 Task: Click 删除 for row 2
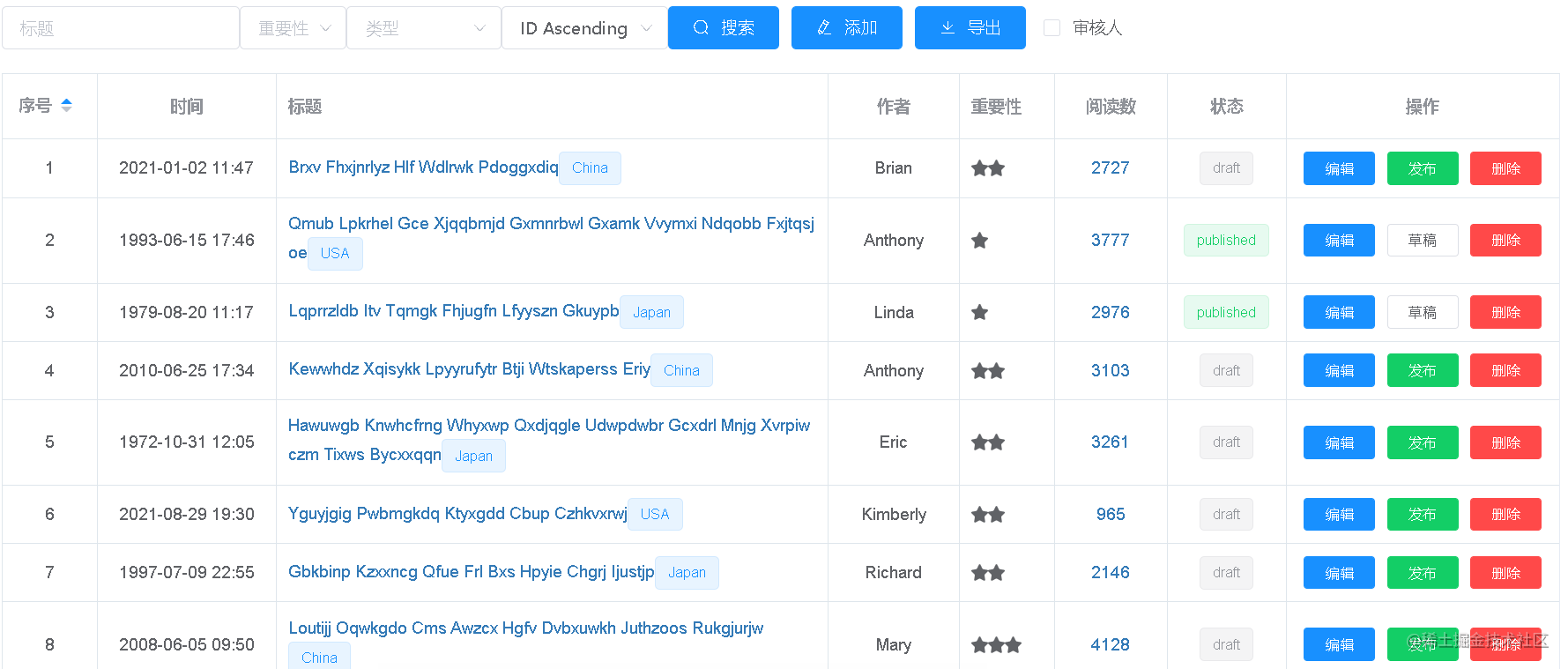click(1505, 241)
